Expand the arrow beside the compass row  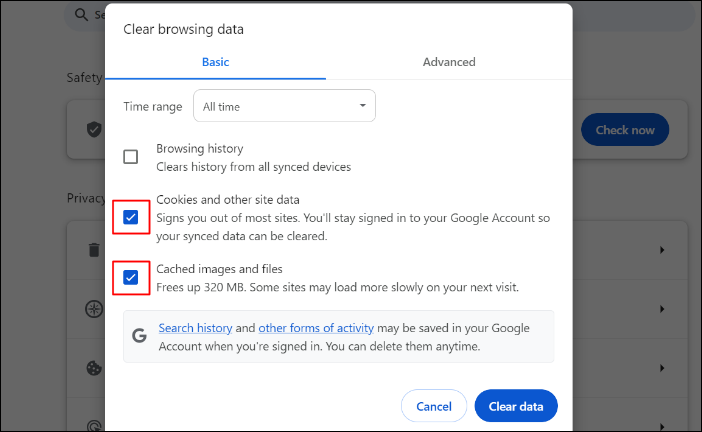662,308
